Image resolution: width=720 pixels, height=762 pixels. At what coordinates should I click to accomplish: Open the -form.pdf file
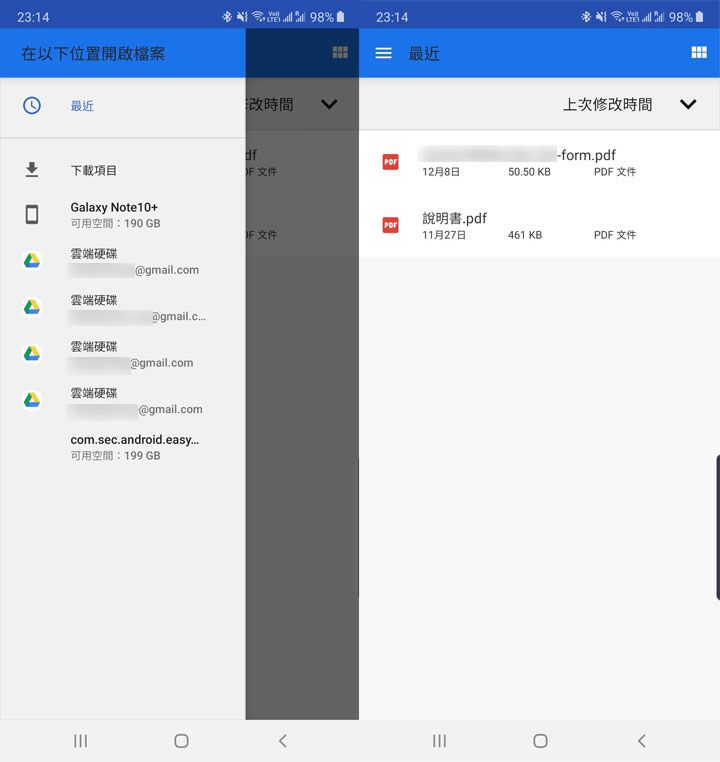[x=539, y=162]
